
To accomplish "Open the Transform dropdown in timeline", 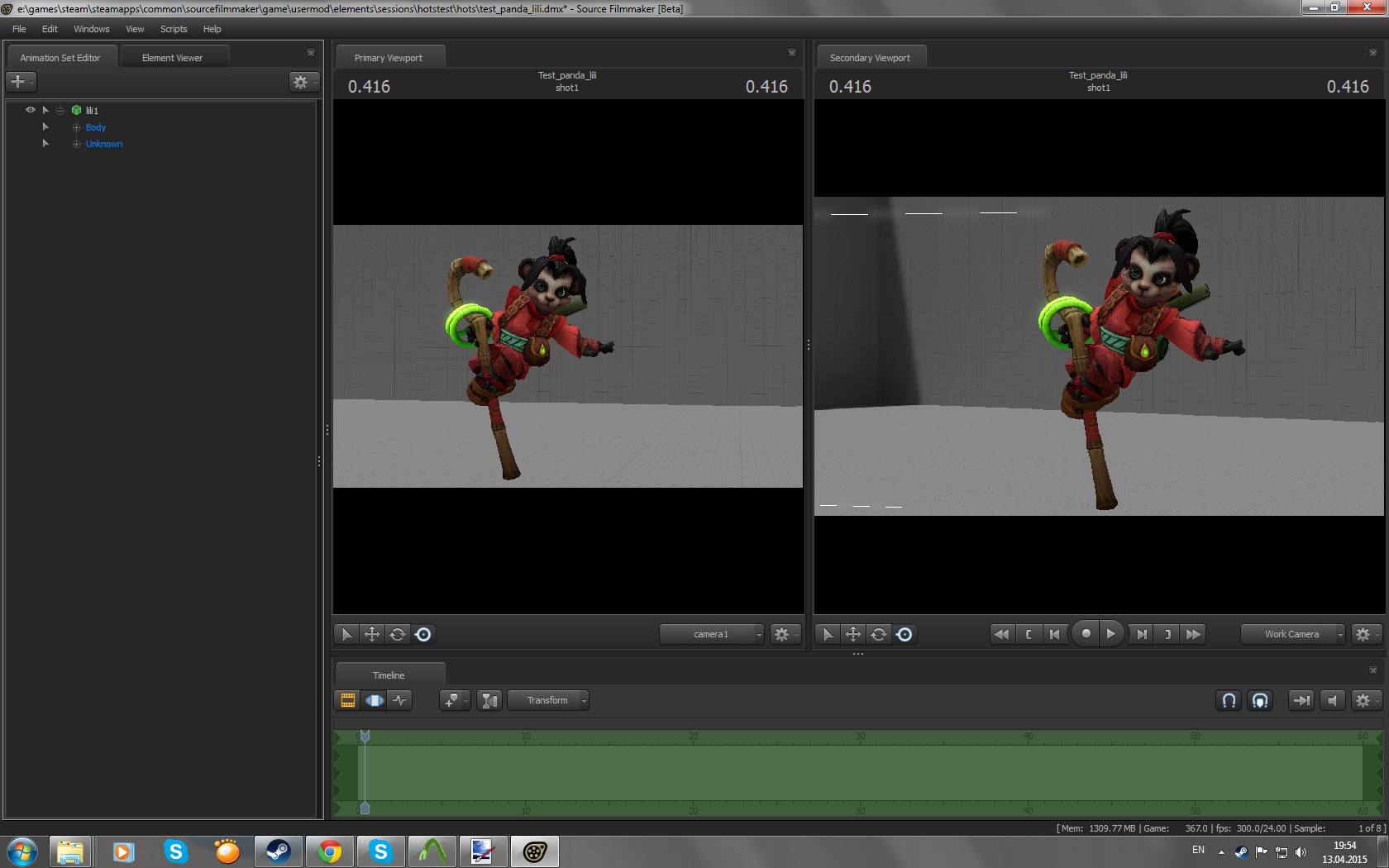I will point(548,700).
